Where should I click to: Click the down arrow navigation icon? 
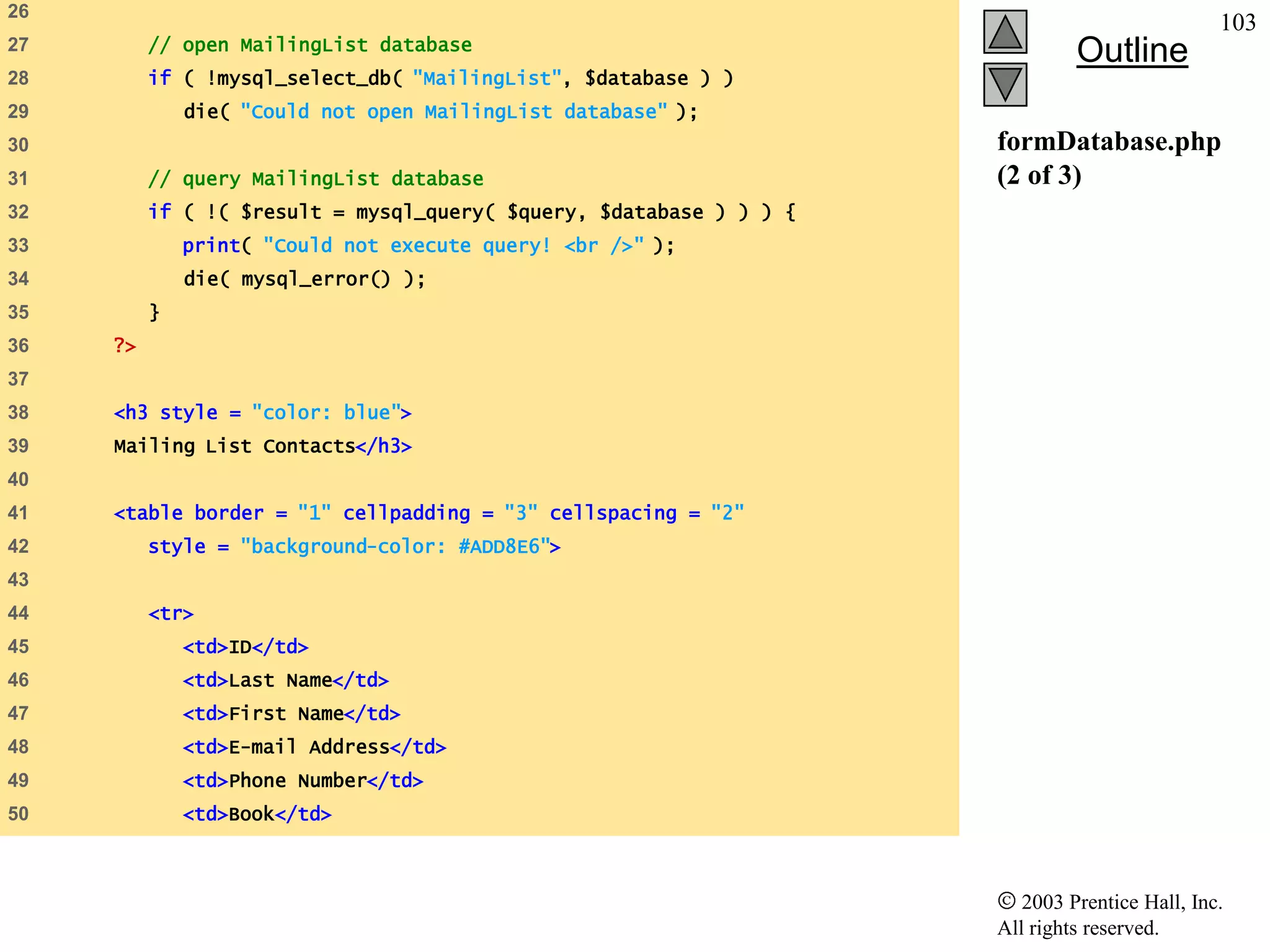pyautogui.click(x=1005, y=85)
